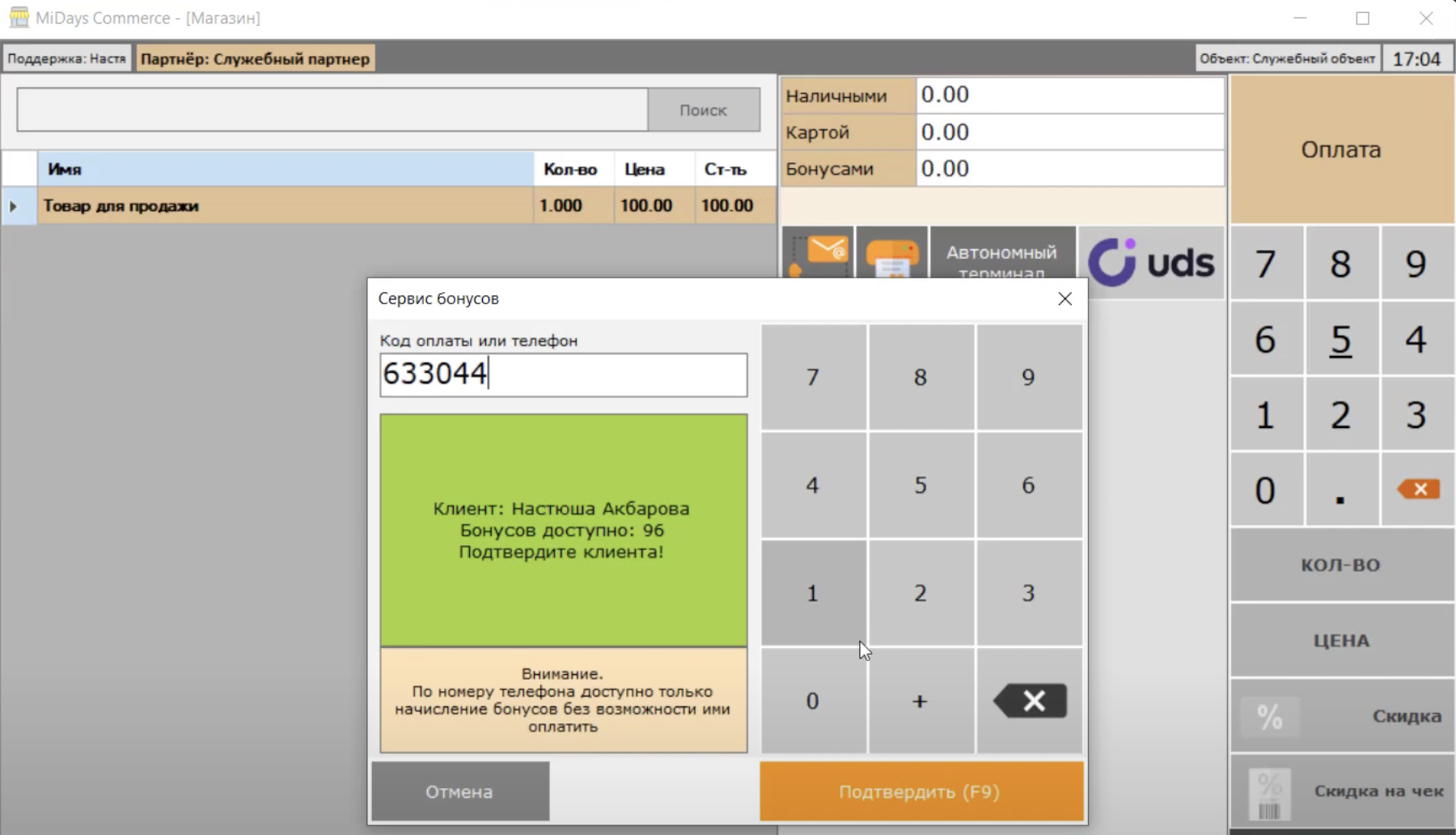1456x835 pixels.
Task: Click the Поддержка: Настя label
Action: (67, 58)
